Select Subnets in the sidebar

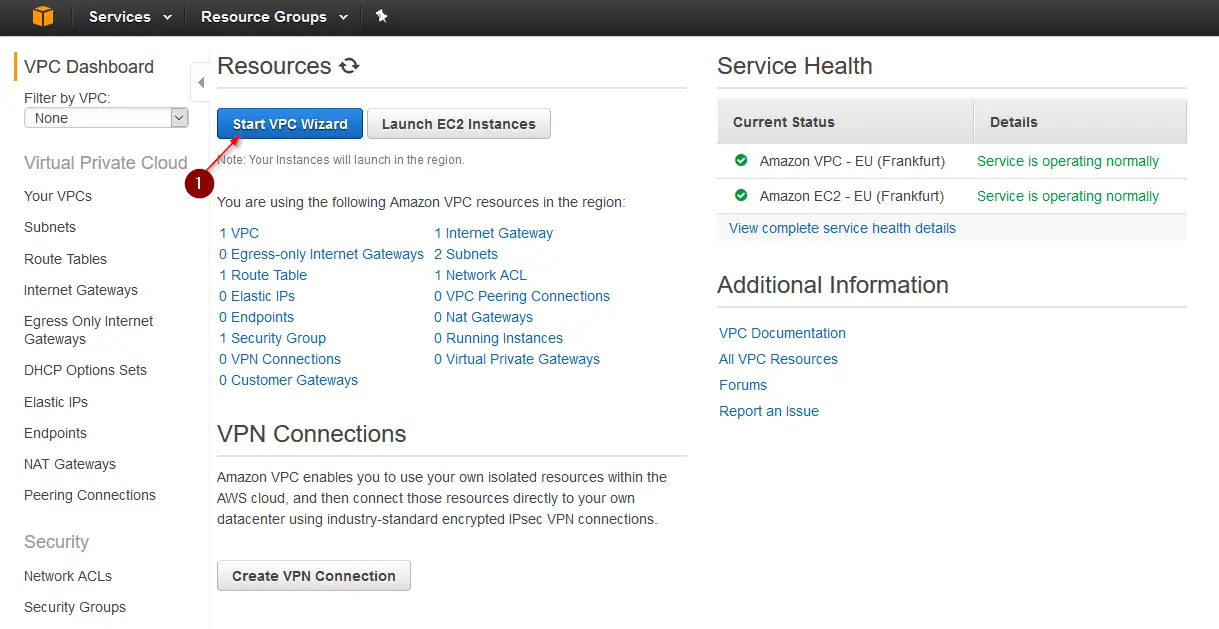pyautogui.click(x=50, y=227)
